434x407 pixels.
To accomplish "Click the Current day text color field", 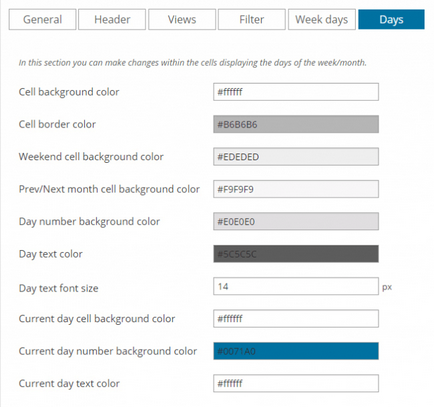I will coord(296,383).
